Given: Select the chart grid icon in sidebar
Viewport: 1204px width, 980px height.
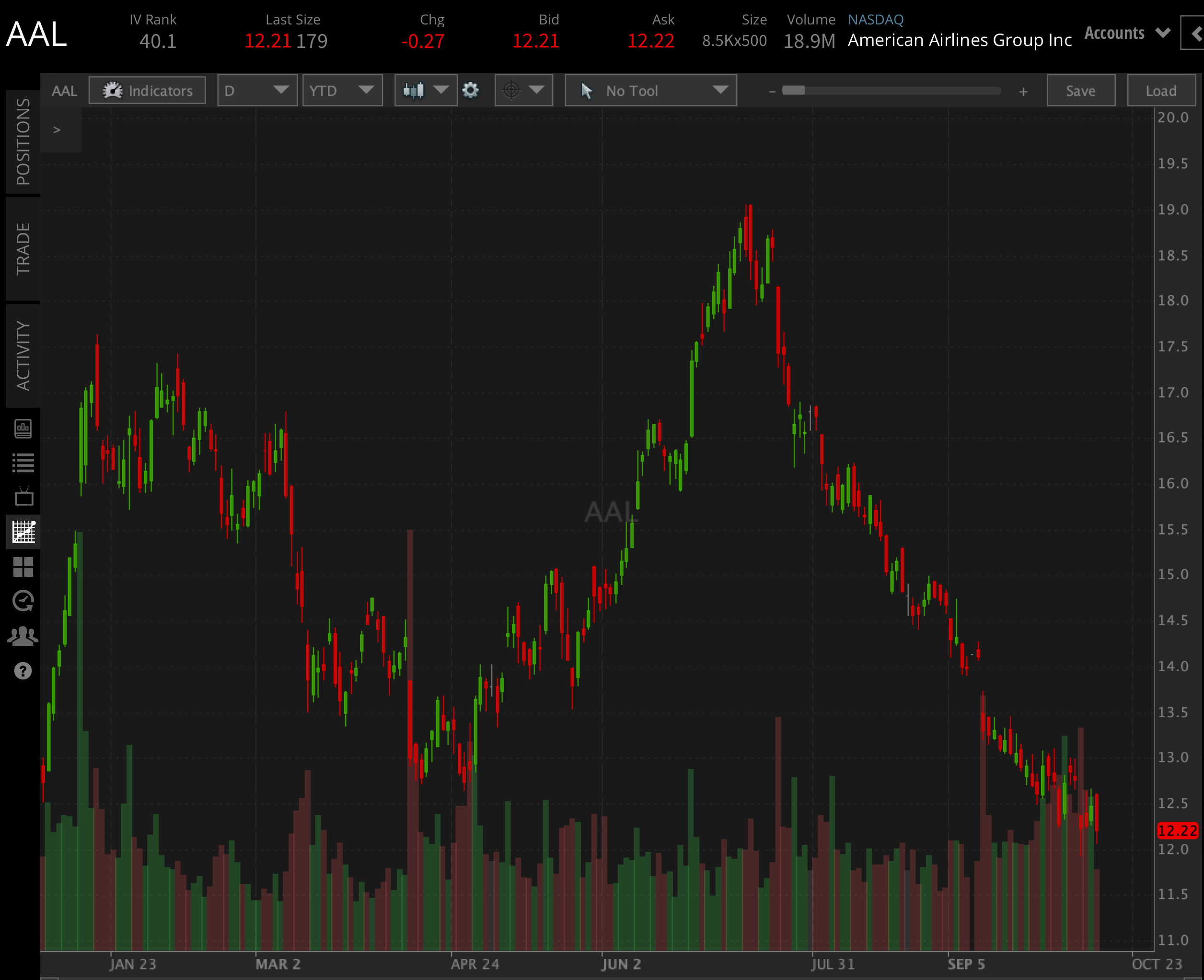Looking at the screenshot, I should coord(23,532).
